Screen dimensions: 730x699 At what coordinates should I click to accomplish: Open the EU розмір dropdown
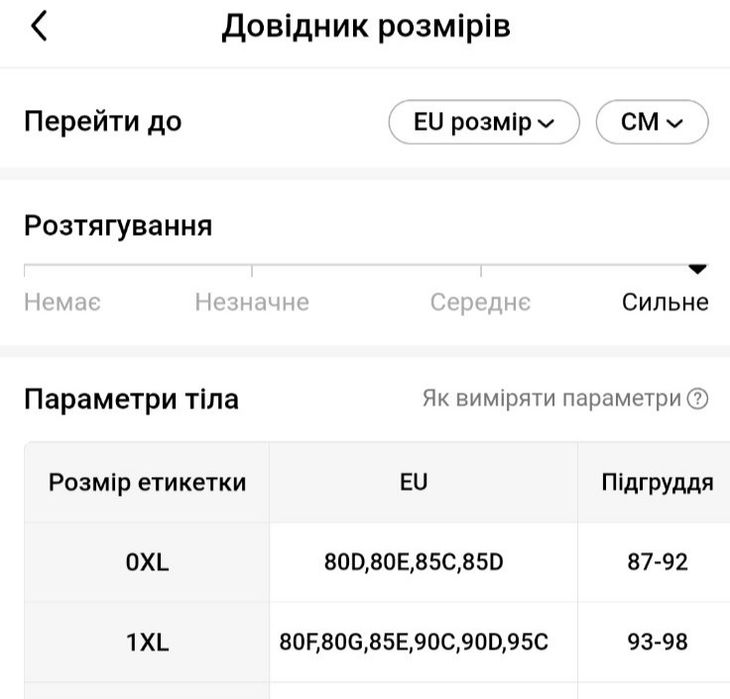pos(484,122)
